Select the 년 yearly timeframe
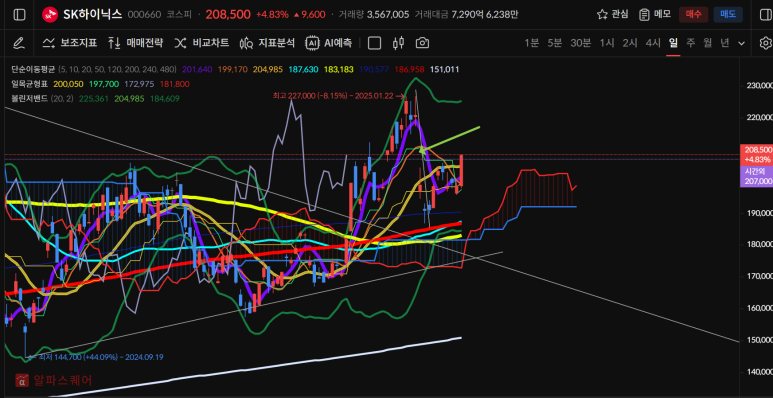This screenshot has height=398, width=773. click(x=725, y=43)
